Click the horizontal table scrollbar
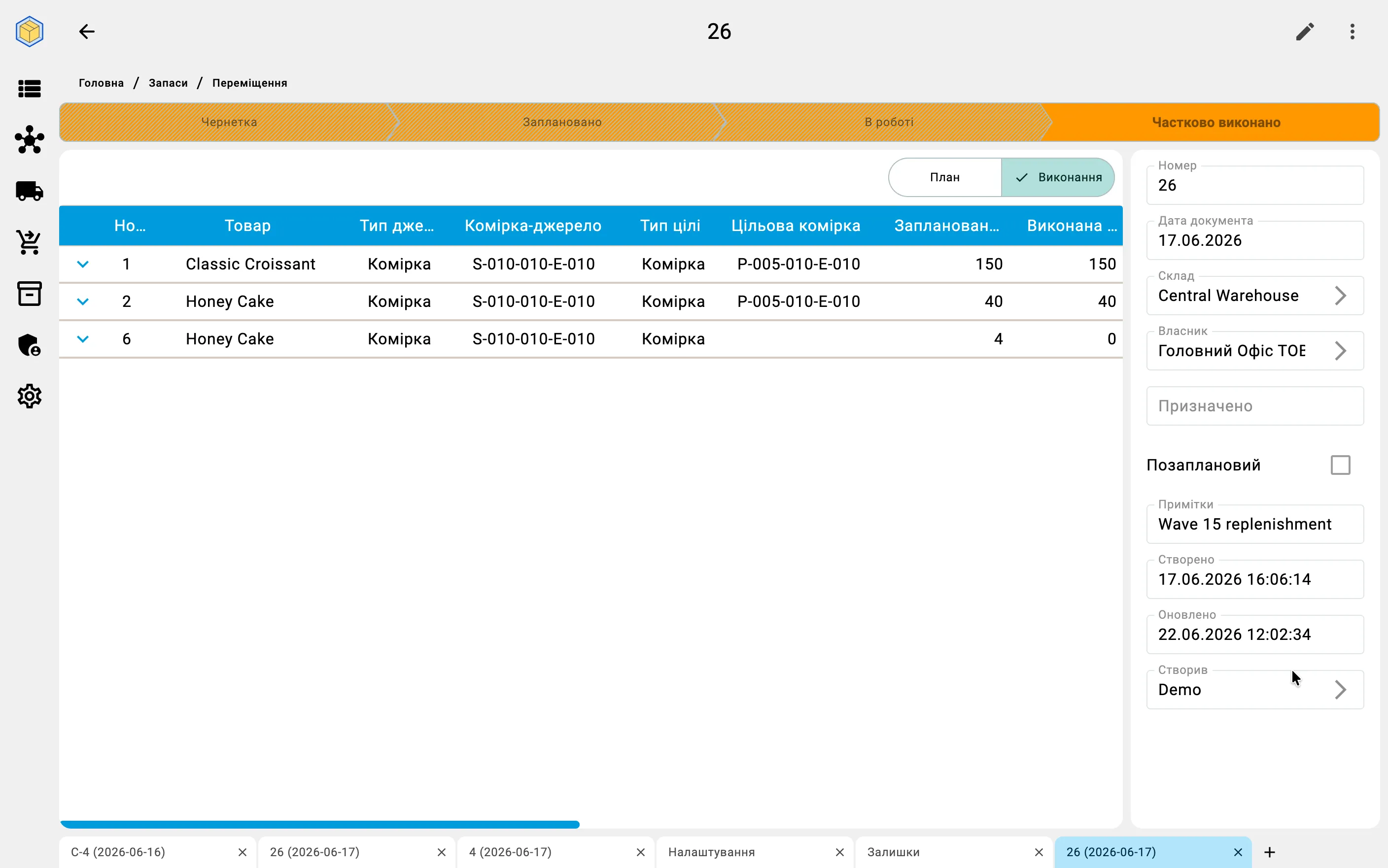The width and height of the screenshot is (1388, 868). [320, 824]
